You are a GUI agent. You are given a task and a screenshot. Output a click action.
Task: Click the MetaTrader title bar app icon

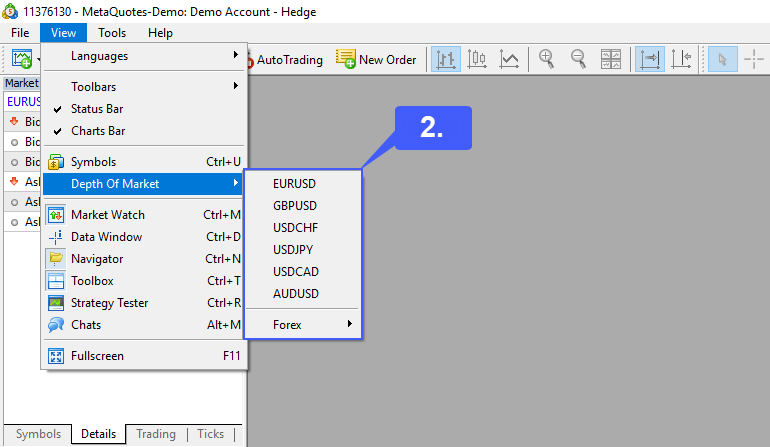[x=10, y=11]
